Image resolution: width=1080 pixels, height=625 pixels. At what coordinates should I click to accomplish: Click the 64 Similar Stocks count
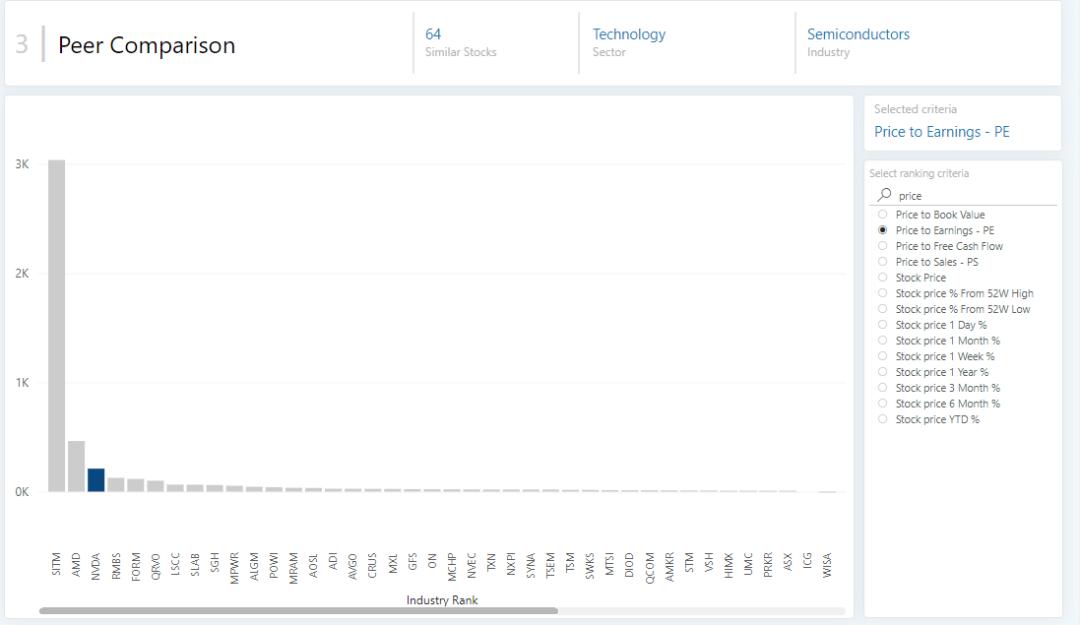(433, 34)
